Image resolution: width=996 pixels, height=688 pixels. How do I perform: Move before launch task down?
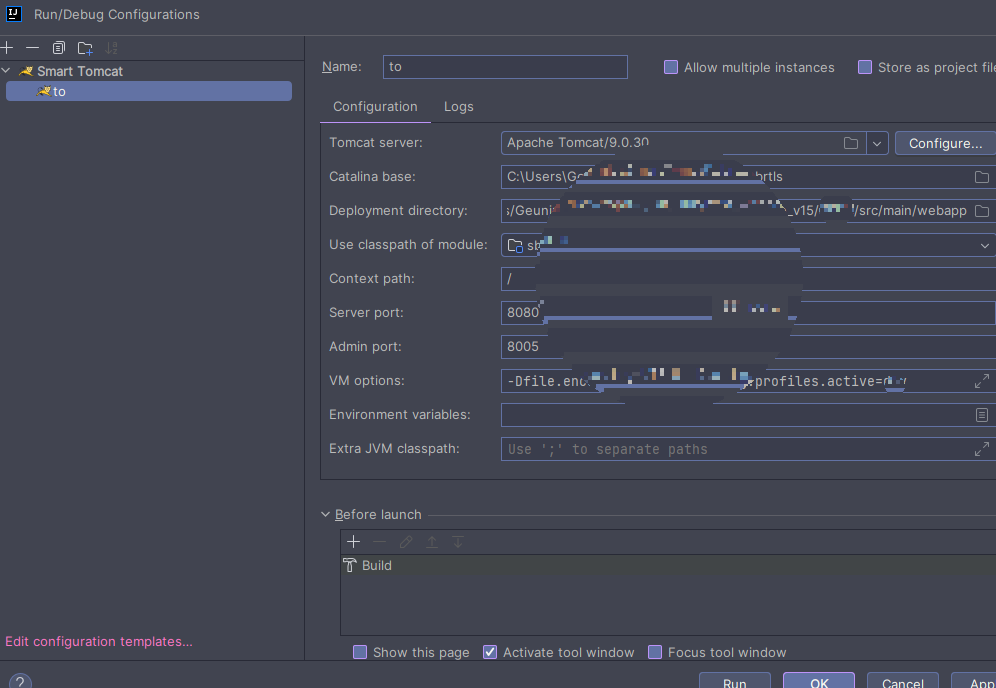(x=457, y=541)
